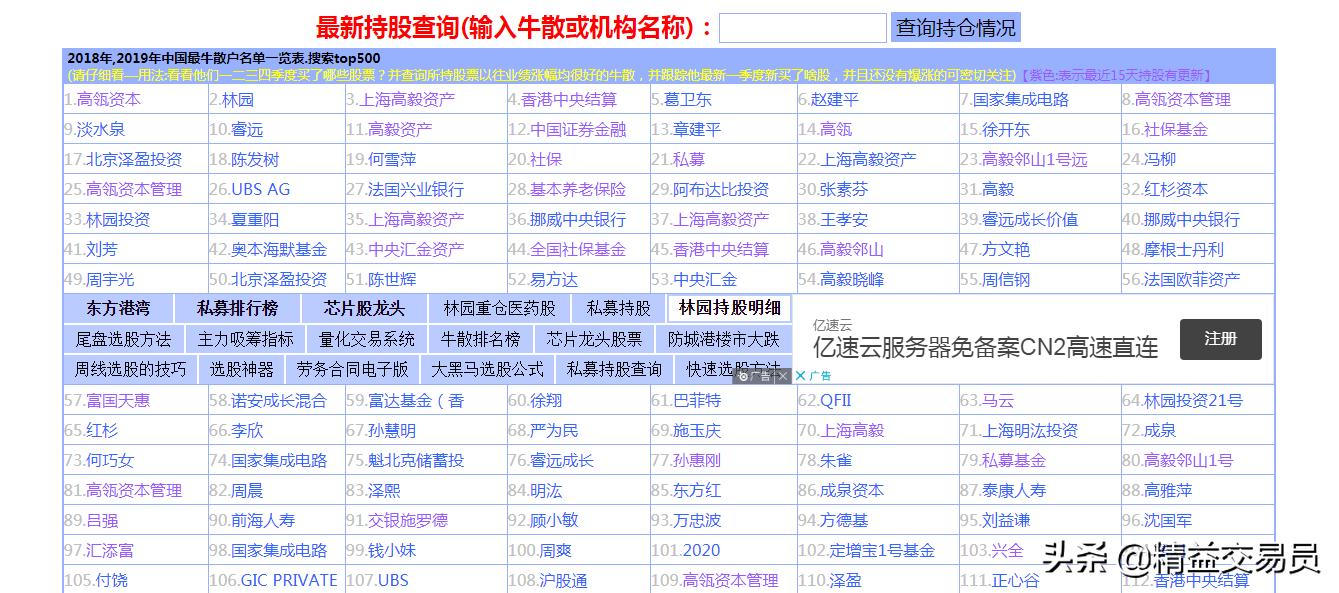This screenshot has width=1339, height=593.
Task: Open the 私募排行榜 tab
Action: [237, 308]
